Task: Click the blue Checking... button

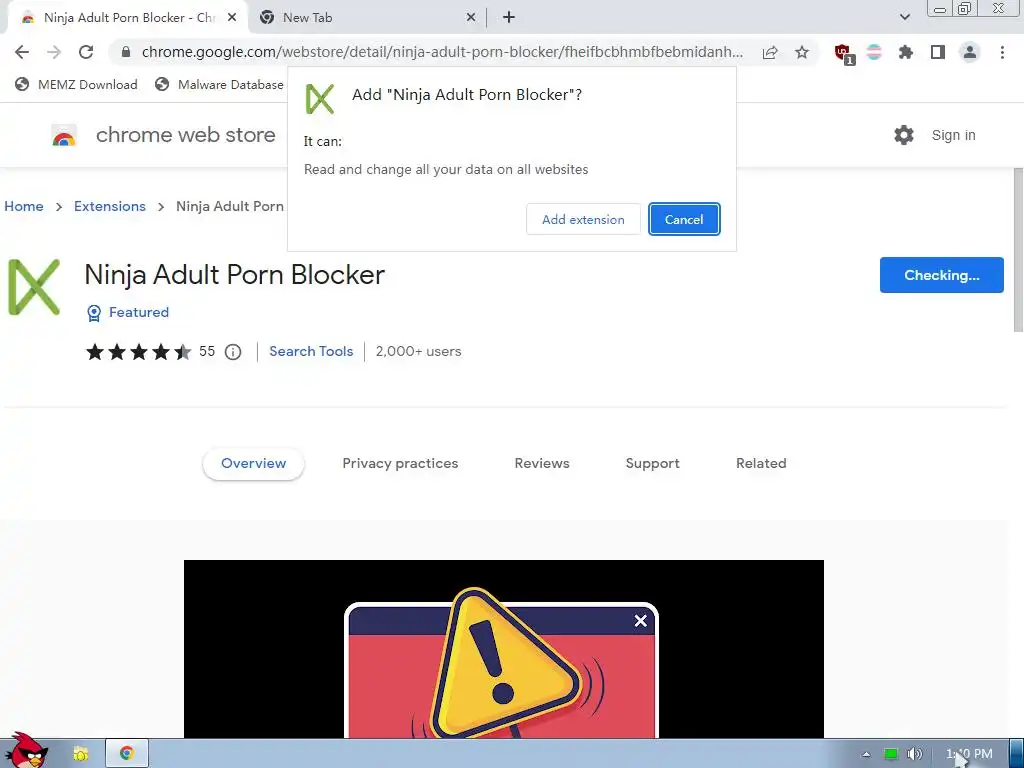Action: pos(941,275)
